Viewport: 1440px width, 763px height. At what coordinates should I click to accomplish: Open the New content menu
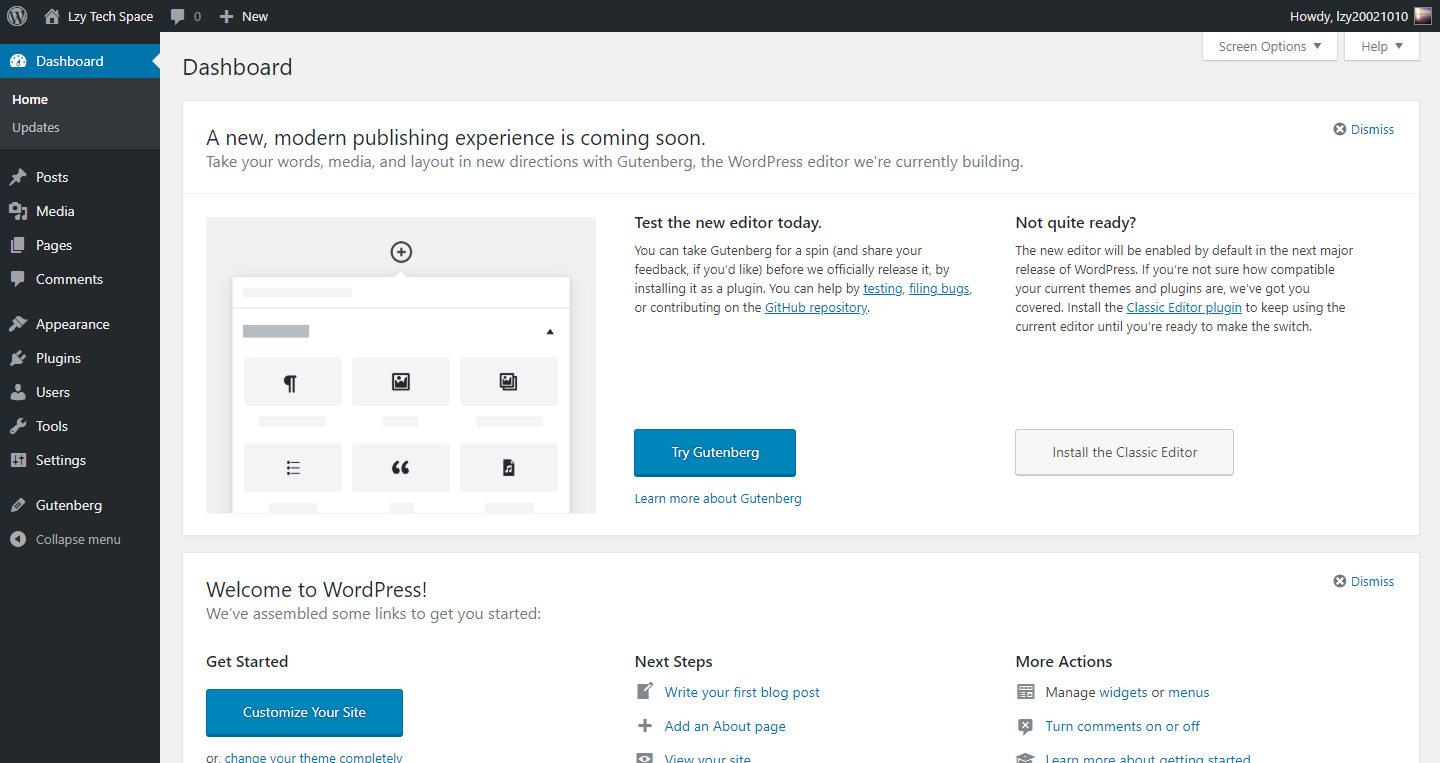(x=244, y=16)
